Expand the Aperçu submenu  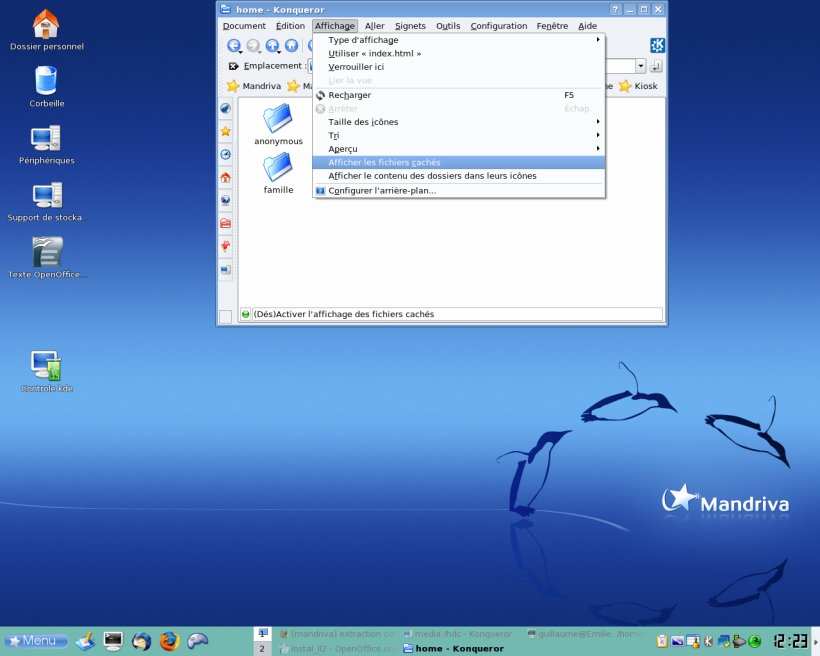coord(459,149)
